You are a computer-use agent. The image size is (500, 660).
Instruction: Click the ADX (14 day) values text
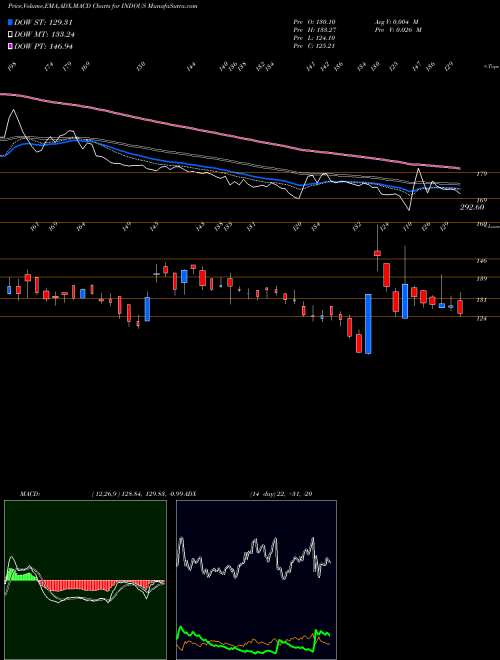point(281,494)
